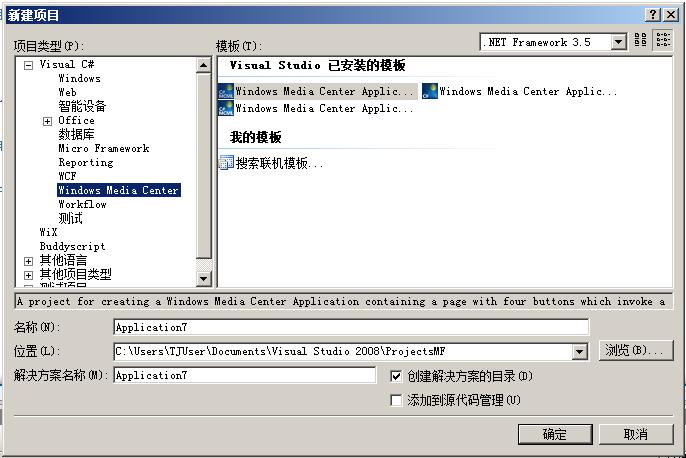Select the 测试 project type
This screenshot has height=458, width=686.
(x=70, y=218)
